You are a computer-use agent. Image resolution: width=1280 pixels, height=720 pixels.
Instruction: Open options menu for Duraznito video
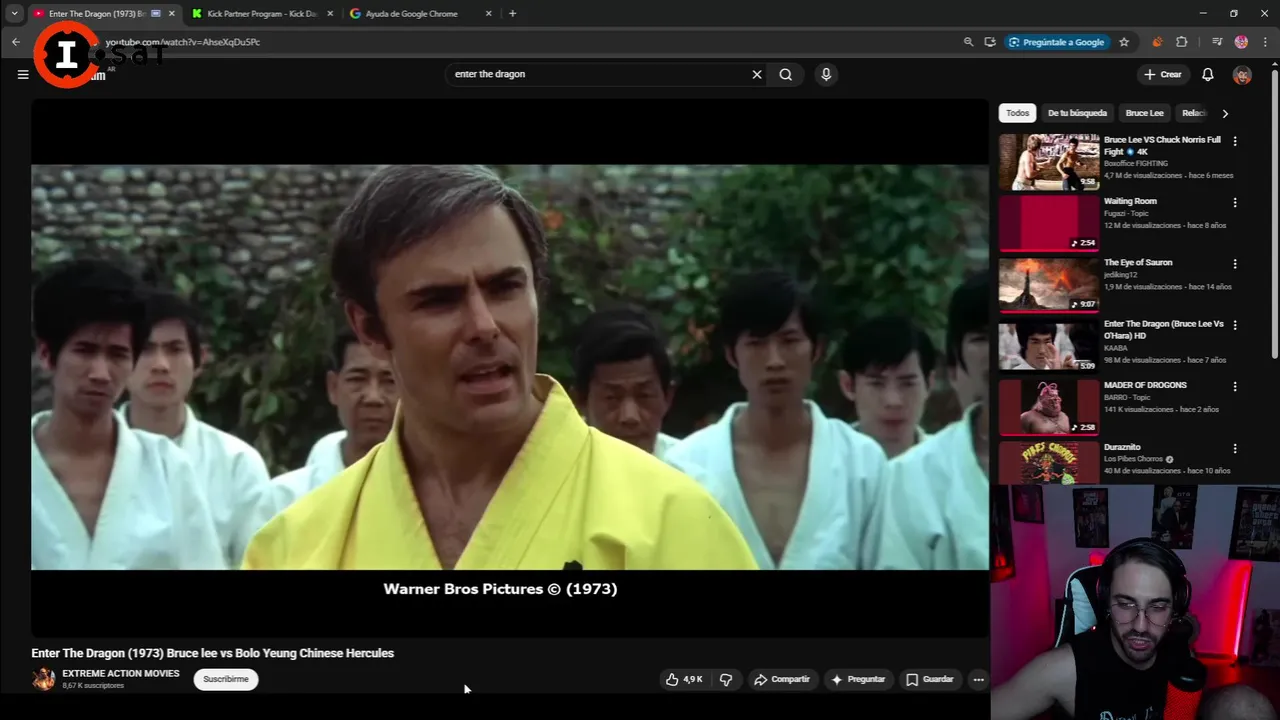pyautogui.click(x=1235, y=449)
